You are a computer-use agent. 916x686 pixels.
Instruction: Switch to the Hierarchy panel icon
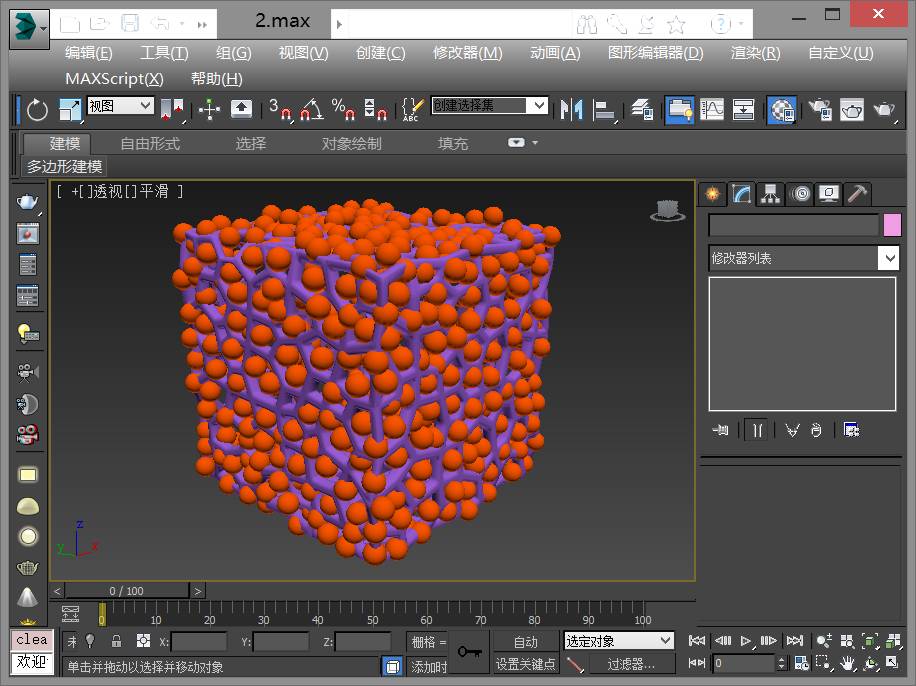(771, 194)
